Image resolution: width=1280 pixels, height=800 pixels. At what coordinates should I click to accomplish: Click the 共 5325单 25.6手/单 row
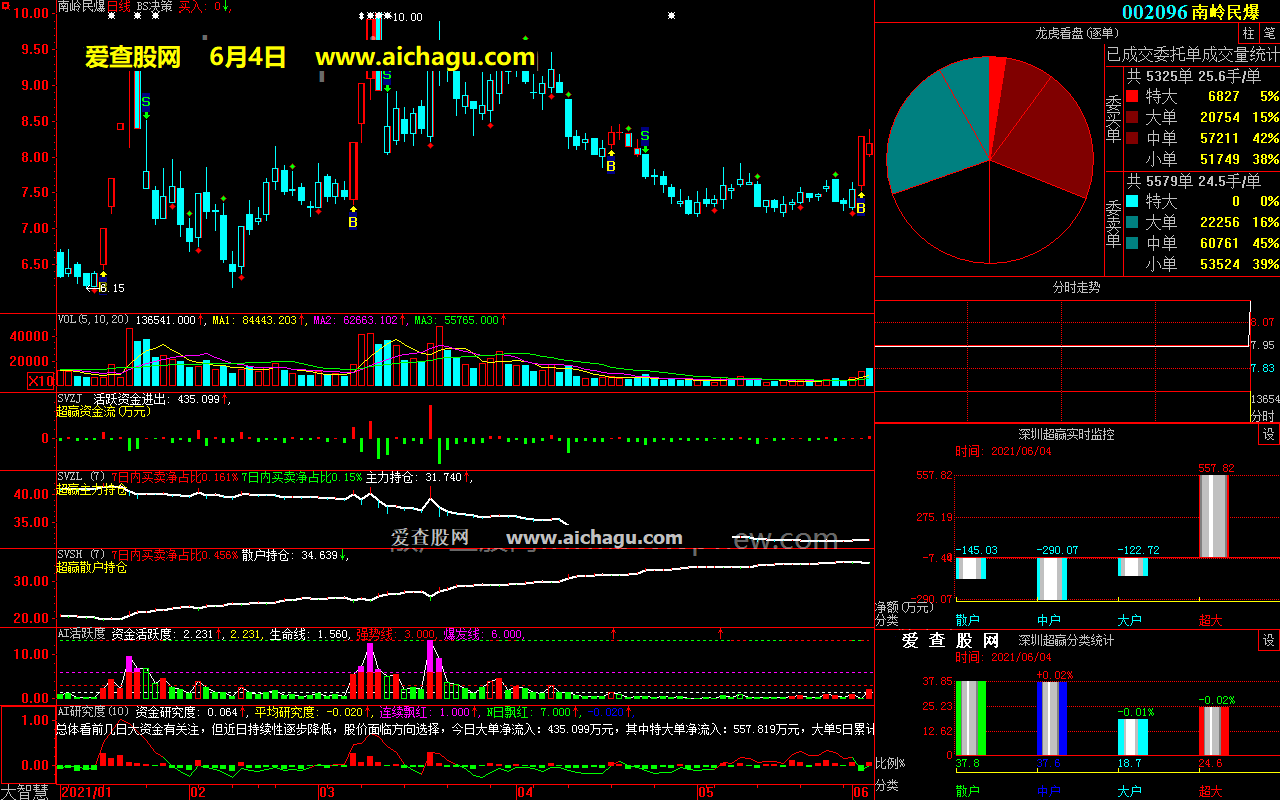pos(1192,75)
